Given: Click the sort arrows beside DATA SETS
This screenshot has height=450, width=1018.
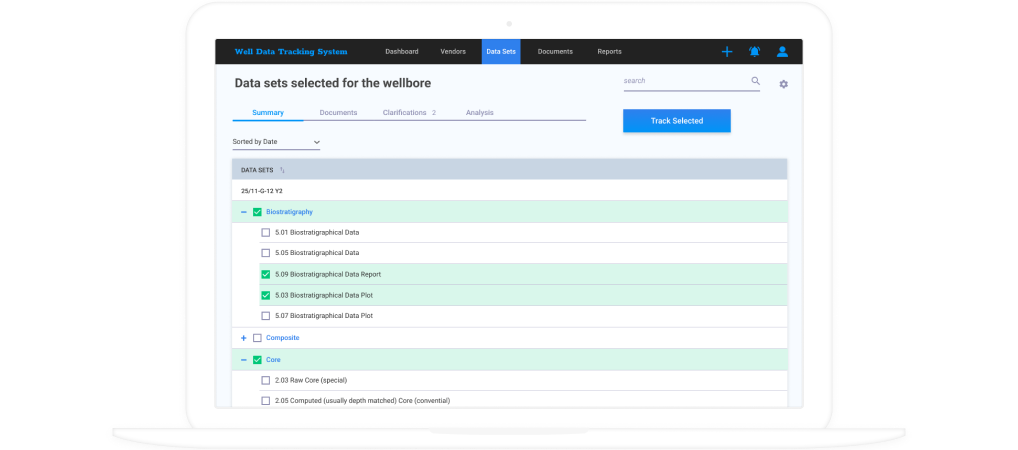Looking at the screenshot, I should (282, 170).
